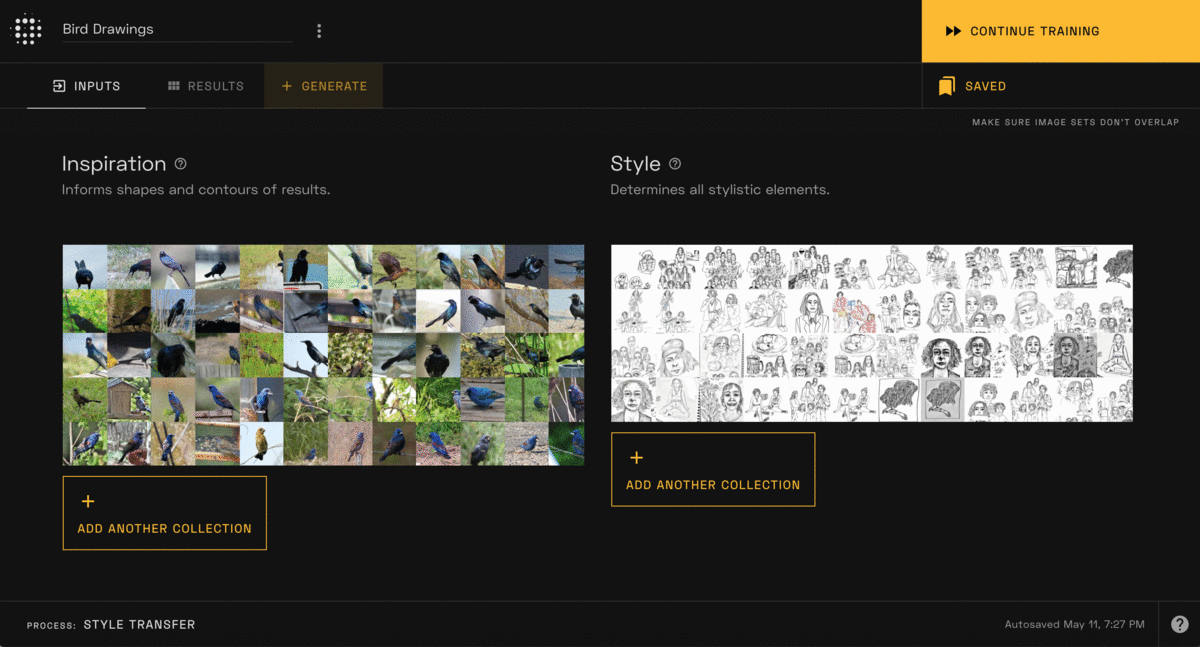Open the project options three-dot menu
The height and width of the screenshot is (647, 1200).
pyautogui.click(x=319, y=30)
